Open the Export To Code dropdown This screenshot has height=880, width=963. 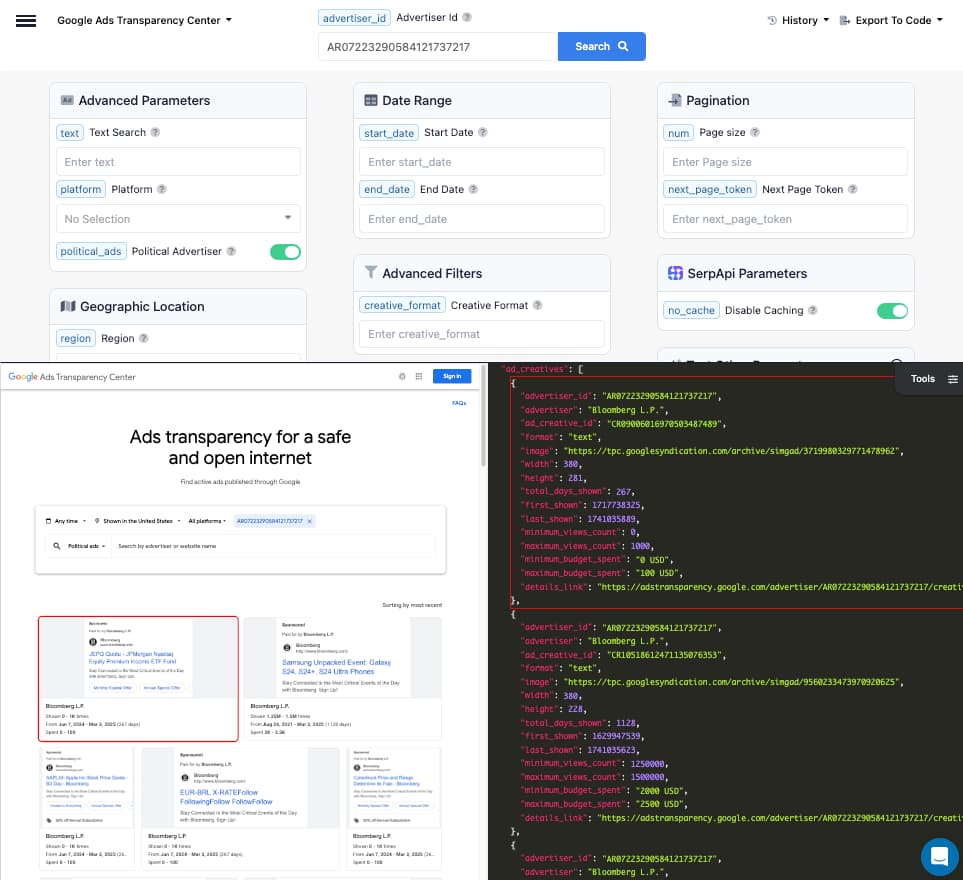(891, 20)
